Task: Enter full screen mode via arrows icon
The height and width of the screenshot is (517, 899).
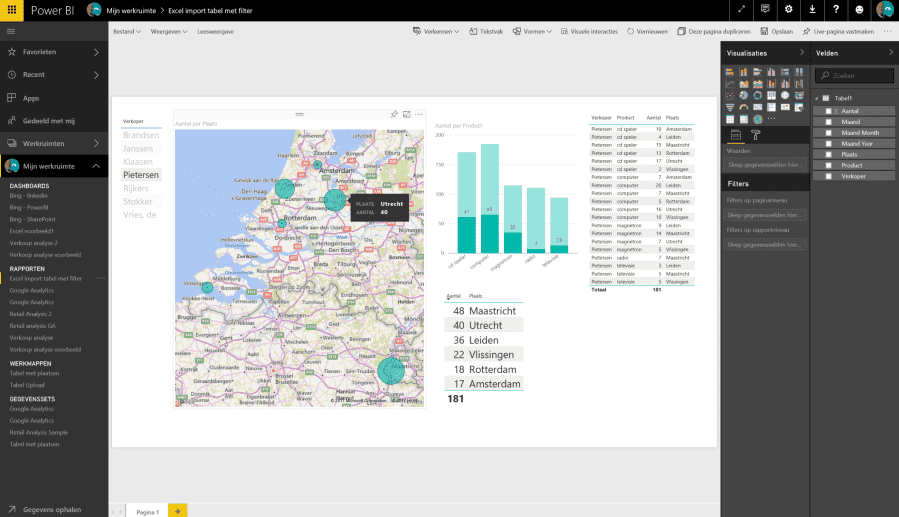Action: point(741,9)
